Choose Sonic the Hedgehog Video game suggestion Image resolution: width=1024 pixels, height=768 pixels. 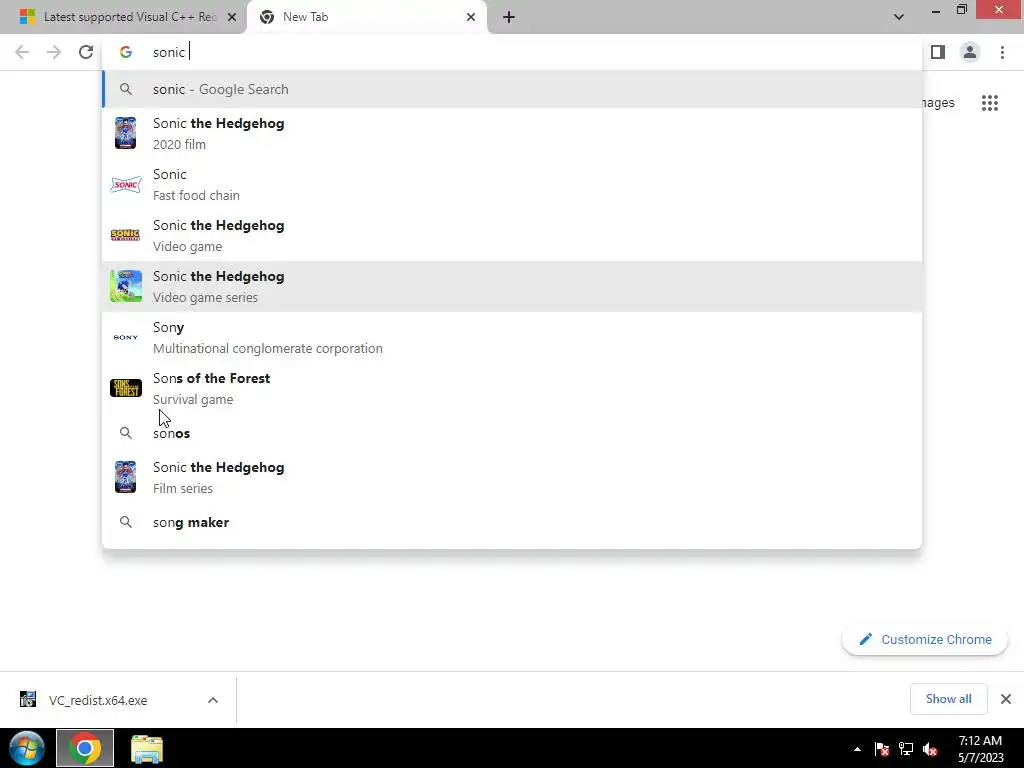[512, 235]
